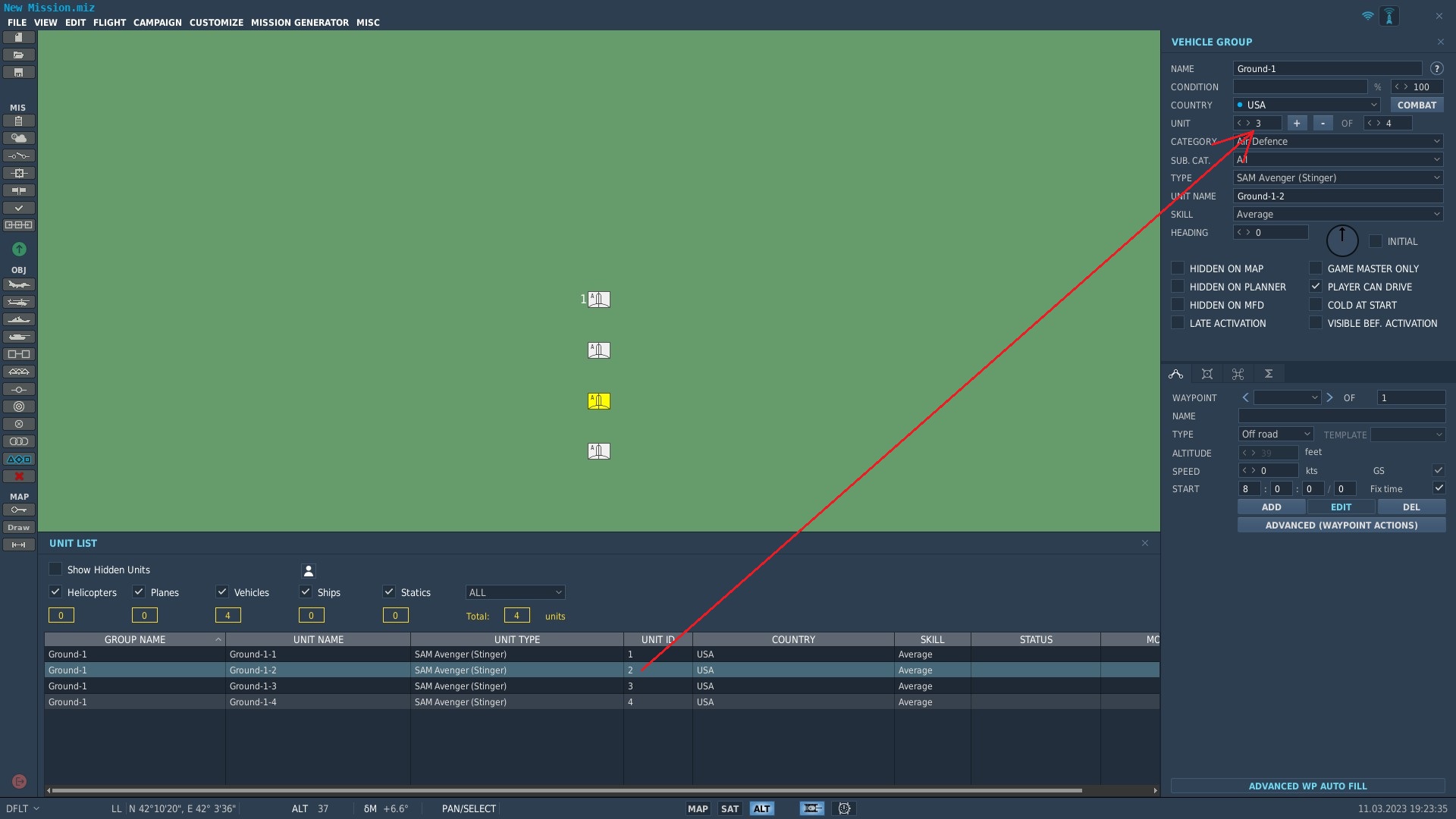1456x819 pixels.
Task: Uncheck the Vehicles filter
Action: (x=222, y=591)
